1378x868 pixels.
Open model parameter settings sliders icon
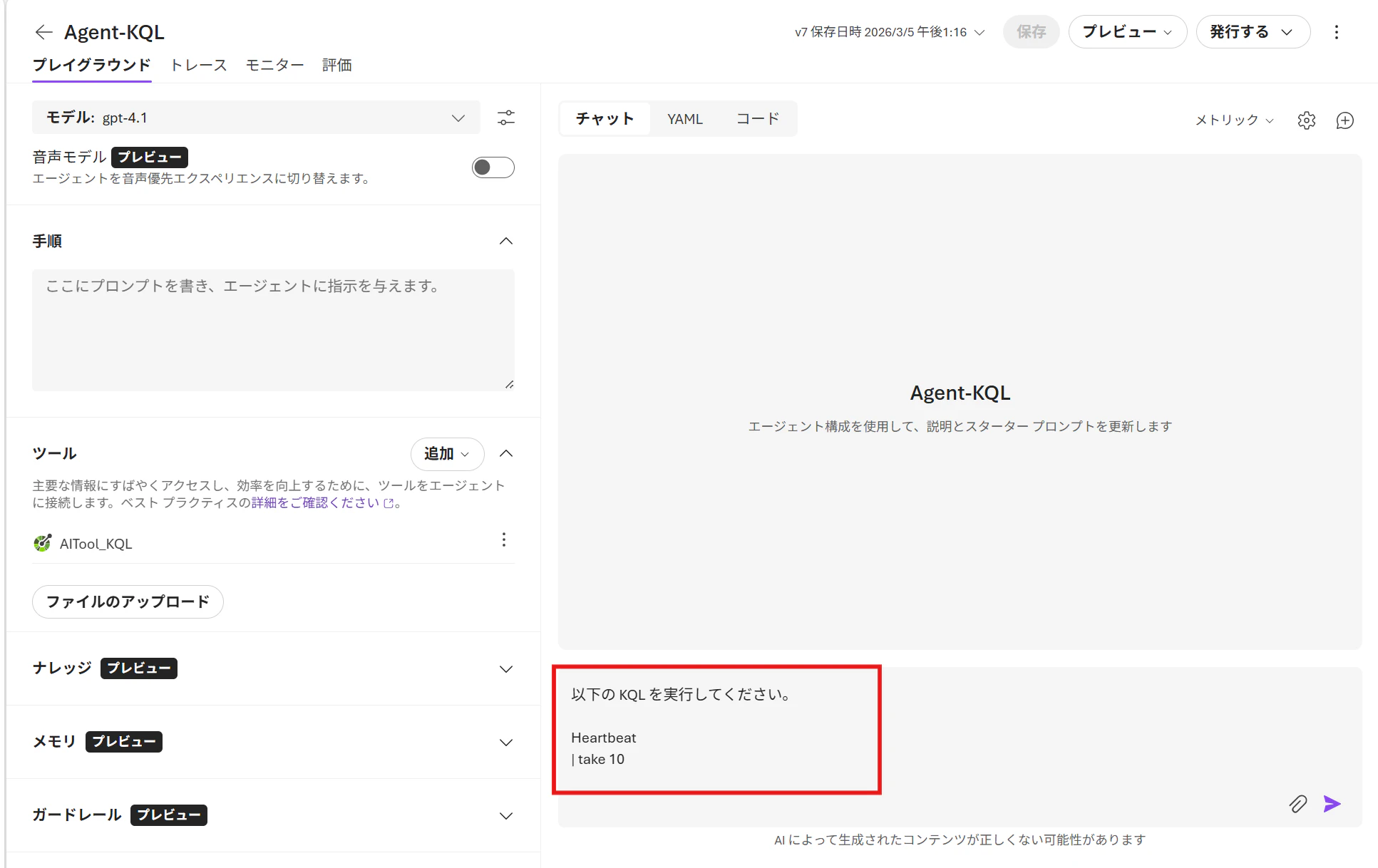click(x=505, y=118)
